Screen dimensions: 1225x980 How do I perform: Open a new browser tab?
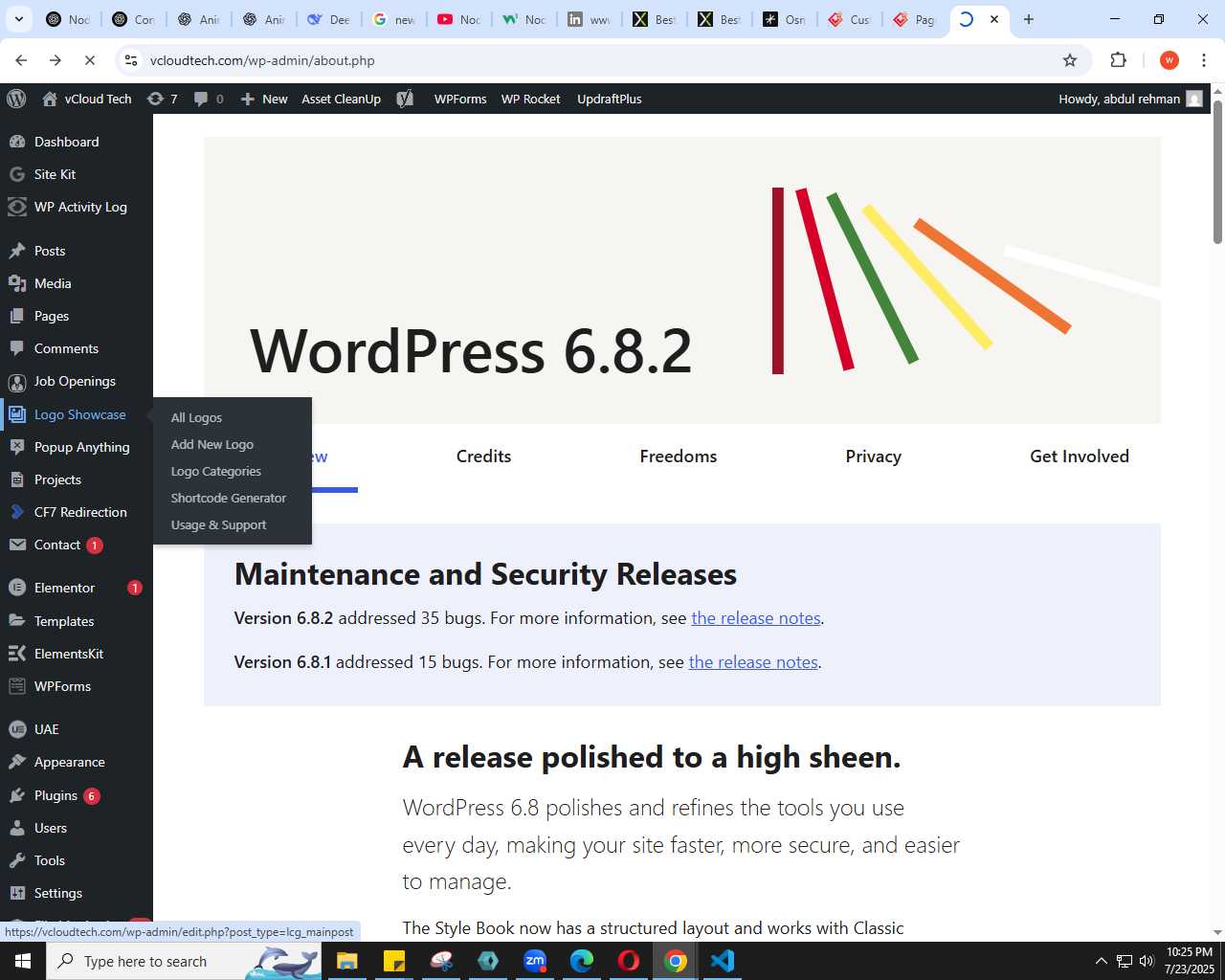coord(1029,19)
